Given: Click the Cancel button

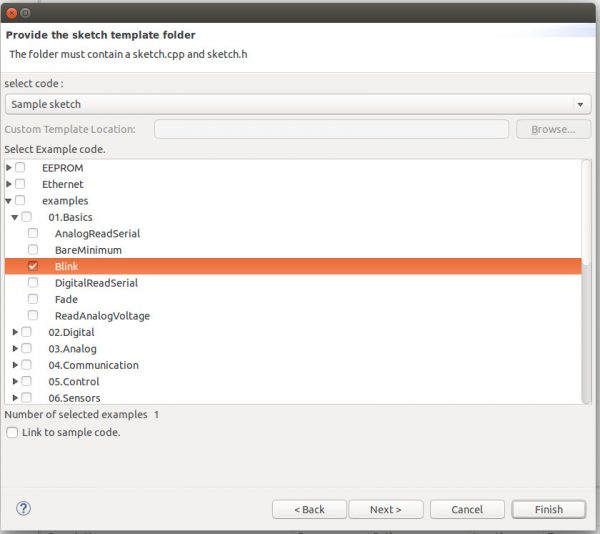Looking at the screenshot, I should pyautogui.click(x=467, y=509).
